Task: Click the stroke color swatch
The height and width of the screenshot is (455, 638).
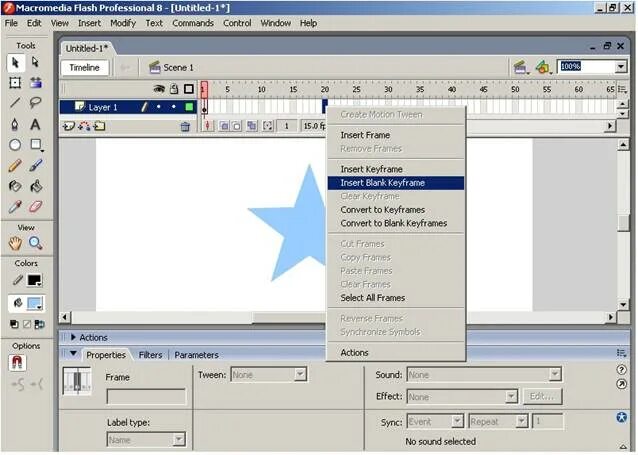Action: click(34, 280)
